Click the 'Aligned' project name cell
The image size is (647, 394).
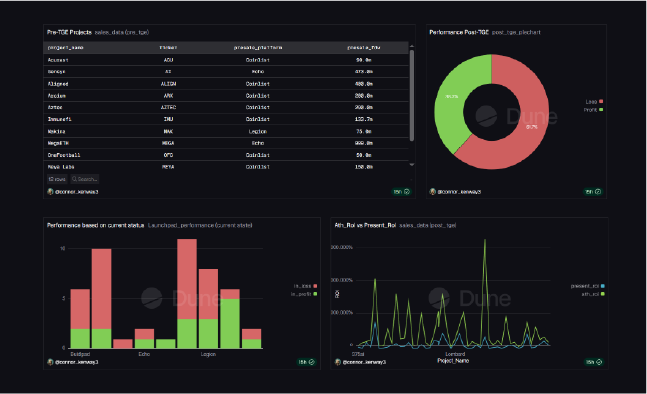(58, 84)
